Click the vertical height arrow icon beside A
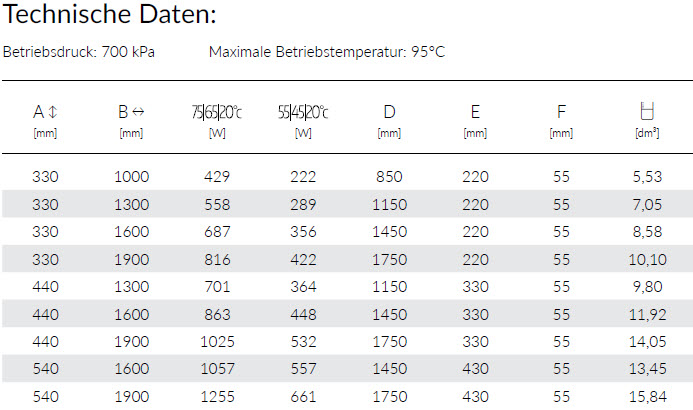 coord(53,112)
